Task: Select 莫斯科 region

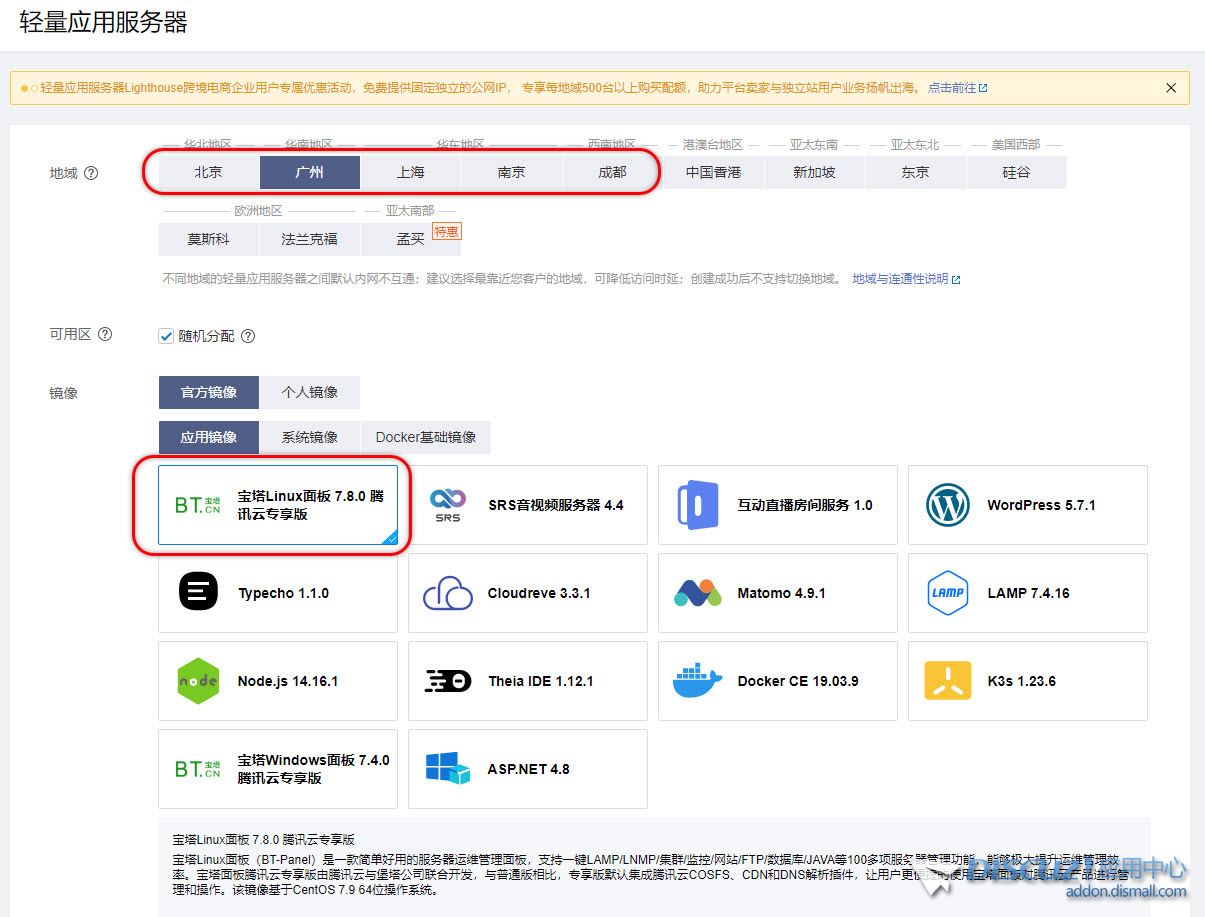Action: tap(209, 239)
